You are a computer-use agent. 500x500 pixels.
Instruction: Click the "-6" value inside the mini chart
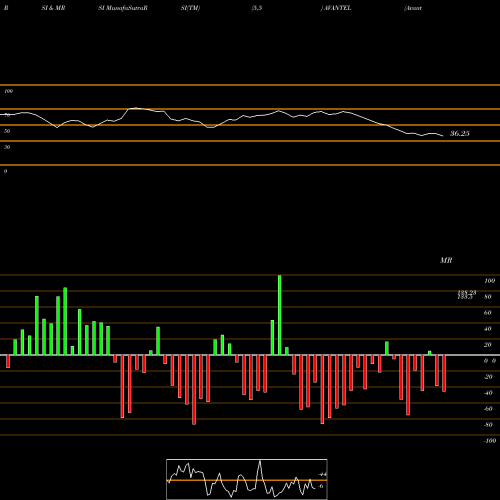coord(321,486)
